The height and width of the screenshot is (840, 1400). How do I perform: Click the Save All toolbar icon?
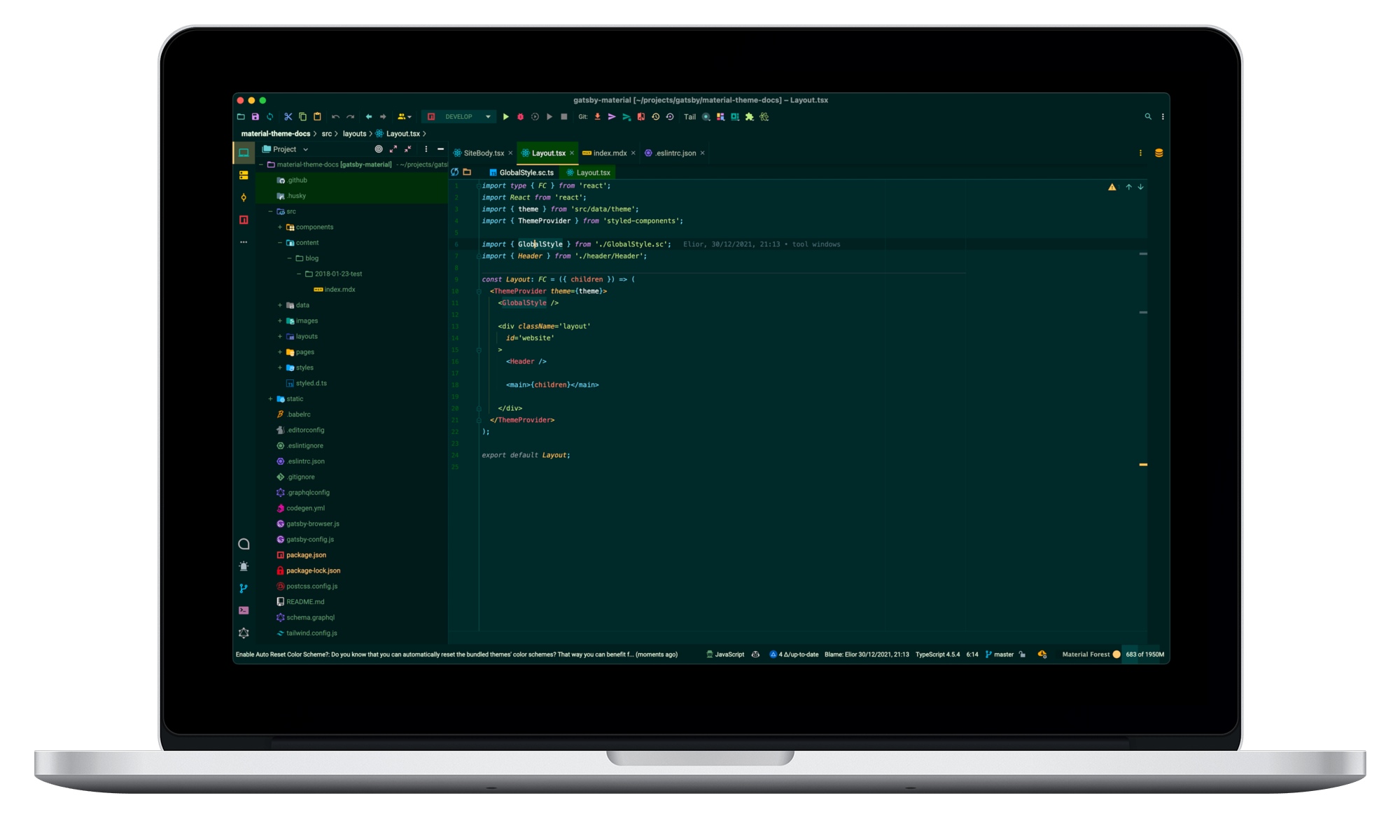tap(255, 117)
